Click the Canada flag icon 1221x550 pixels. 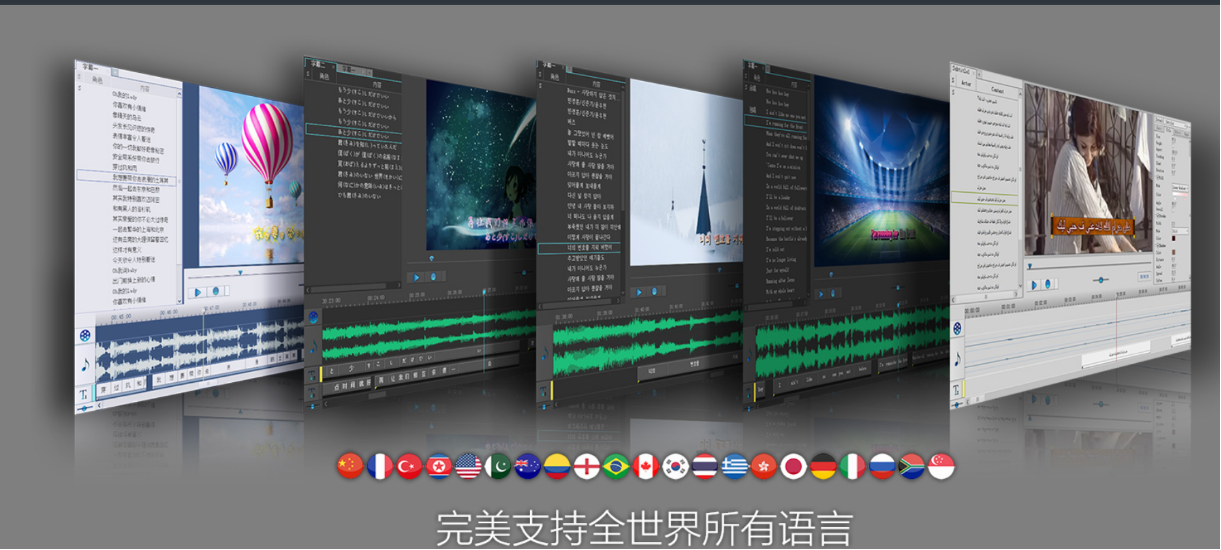(646, 466)
